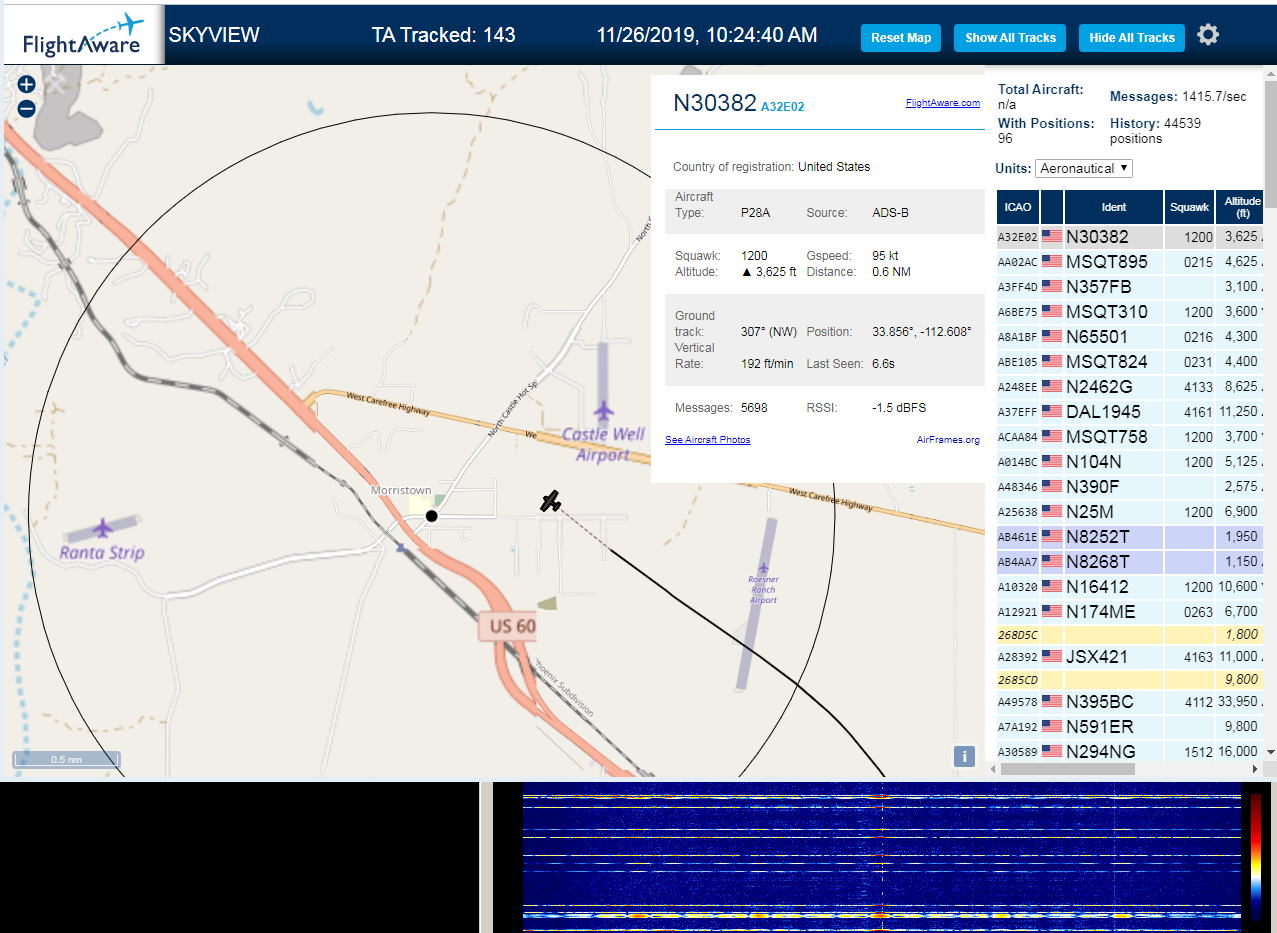Select the N2462G aircraft row
Viewport: 1277px width, 933px height.
1130,387
